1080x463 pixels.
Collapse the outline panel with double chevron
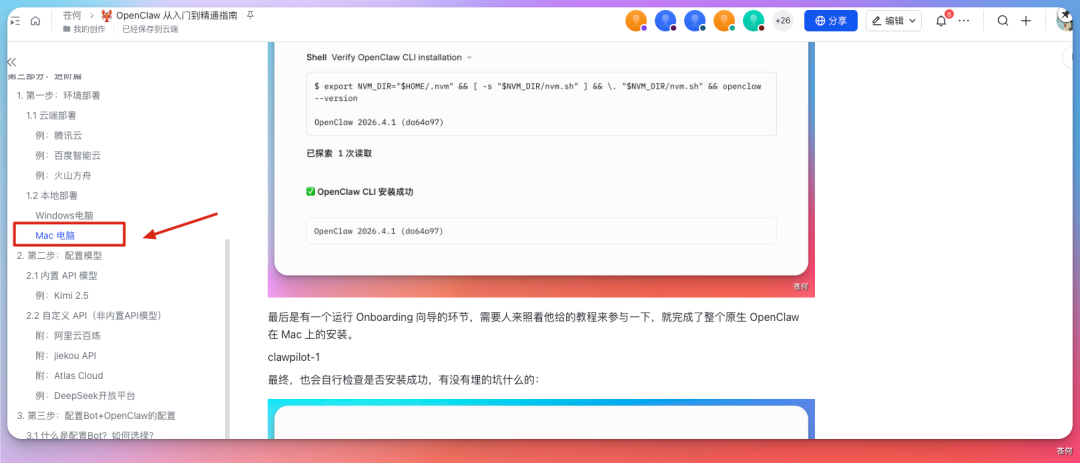click(12, 62)
